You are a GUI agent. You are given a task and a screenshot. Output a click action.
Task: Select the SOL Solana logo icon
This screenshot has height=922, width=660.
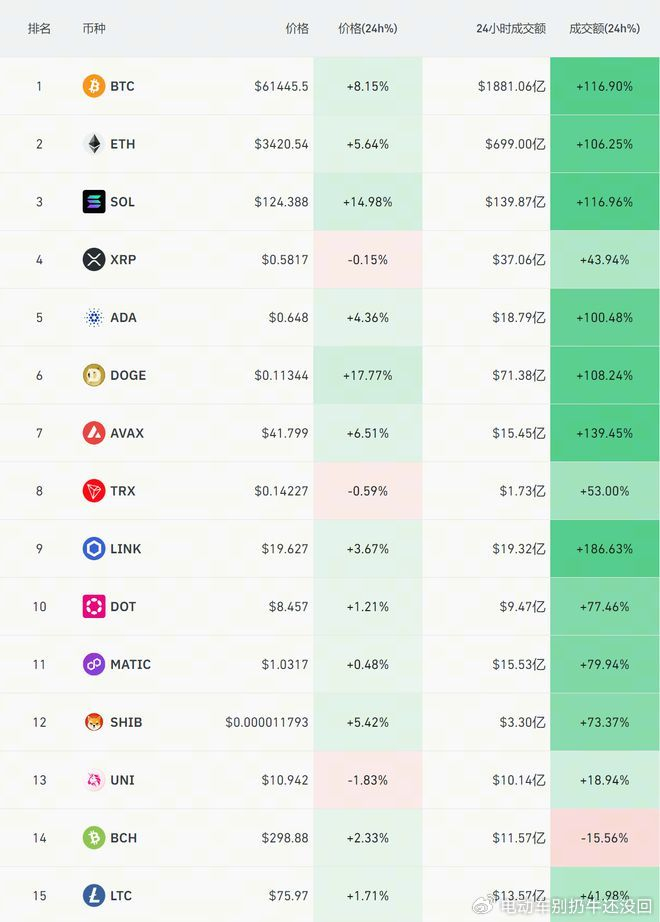[94, 202]
